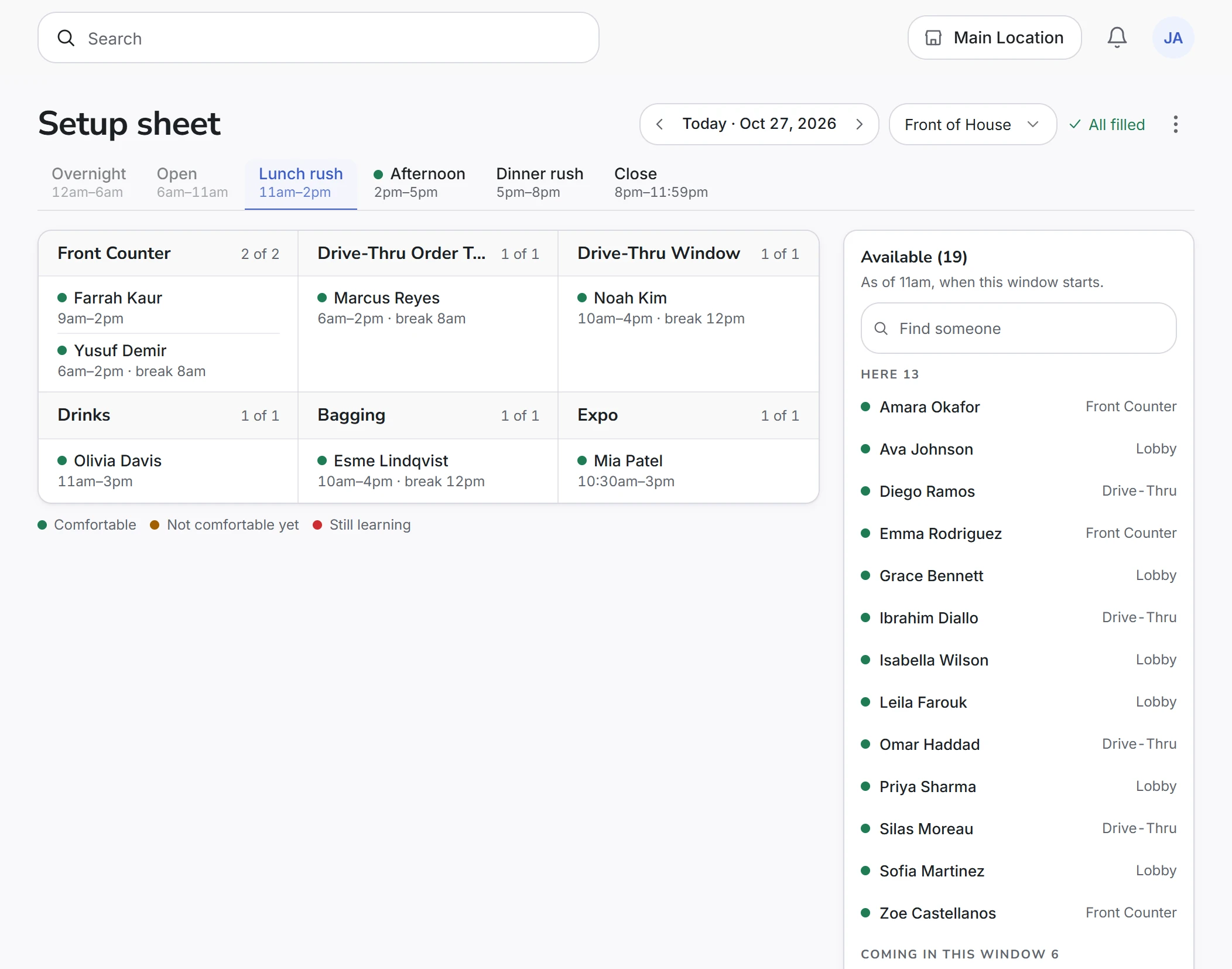Click the Drive-Thru Window station header
Image resolution: width=1232 pixels, height=969 pixels.
[689, 254]
